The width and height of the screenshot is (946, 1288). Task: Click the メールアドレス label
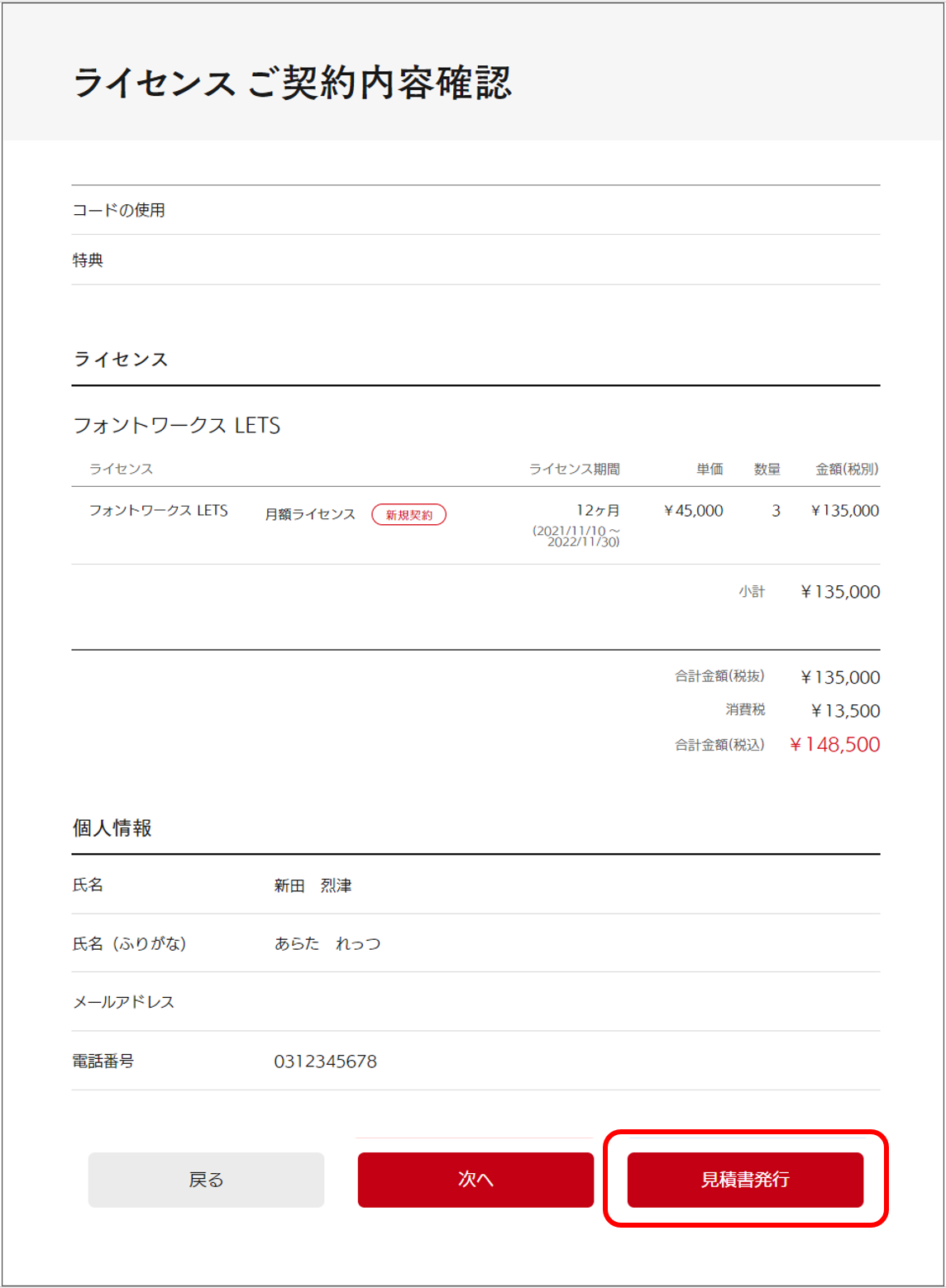[124, 1003]
